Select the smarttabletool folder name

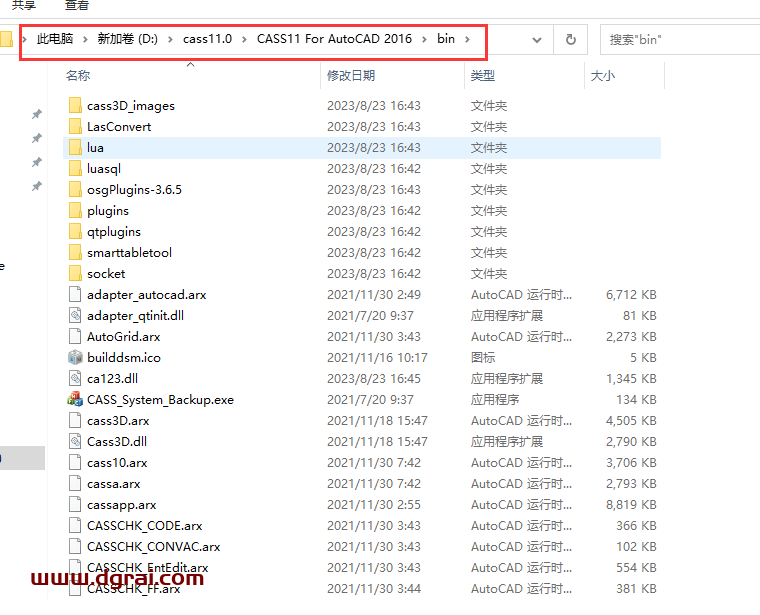point(129,252)
